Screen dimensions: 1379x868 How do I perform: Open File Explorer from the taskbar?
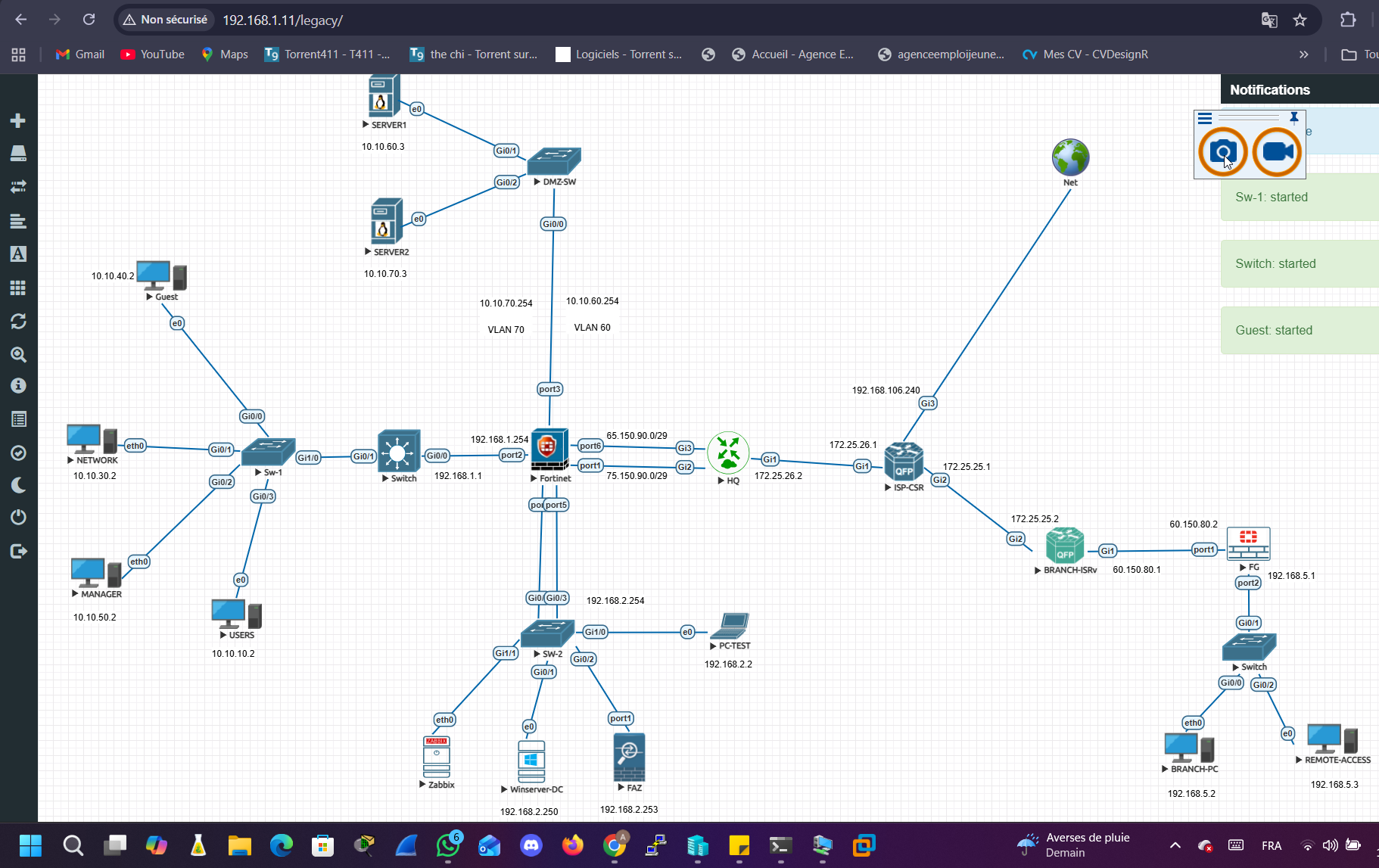click(240, 845)
